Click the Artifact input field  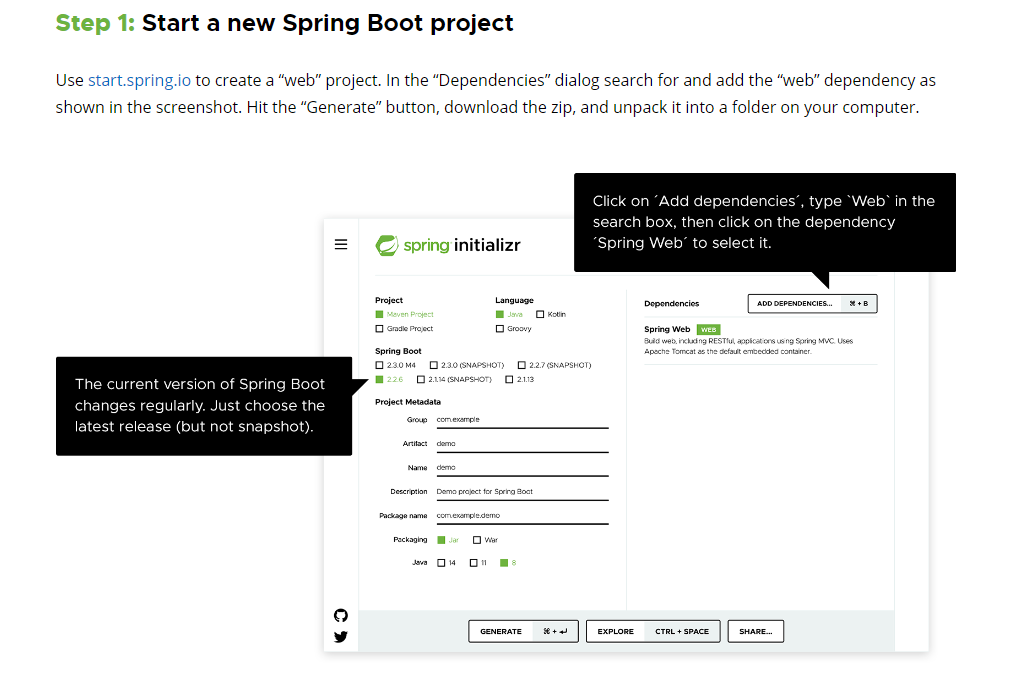[x=522, y=444]
